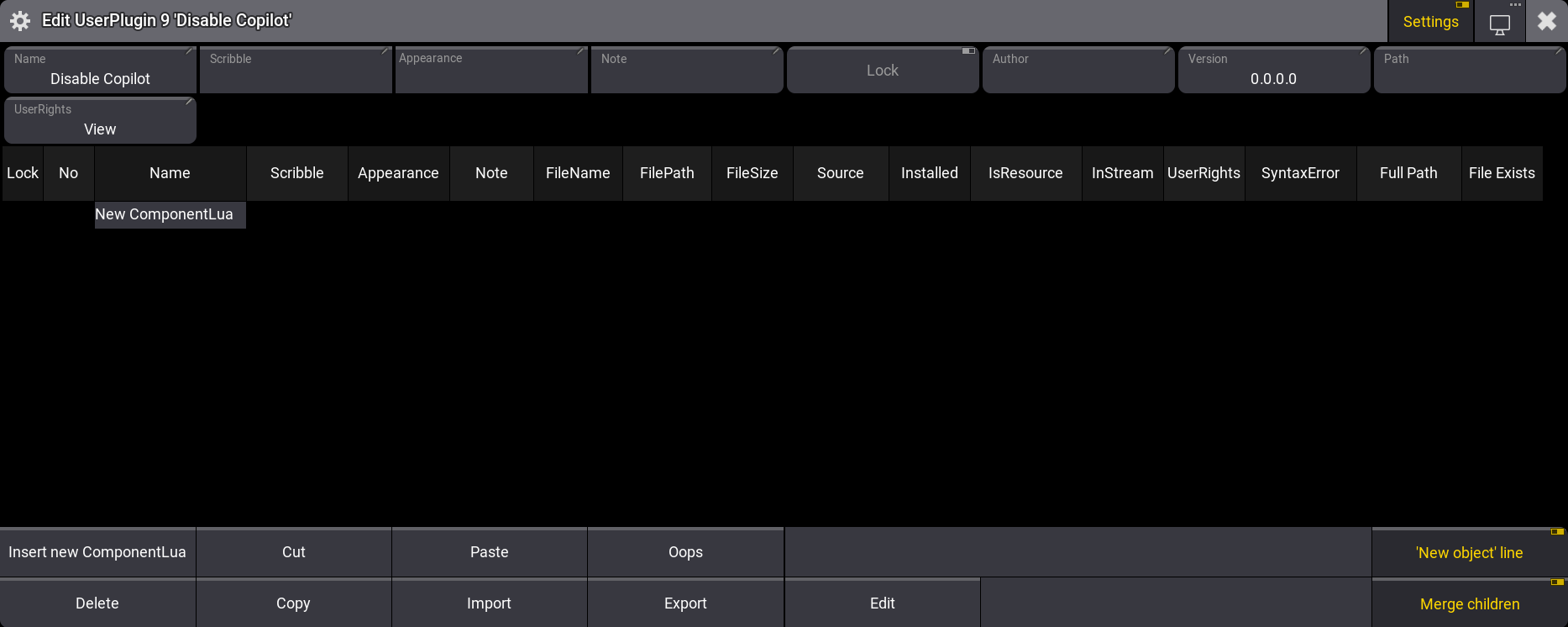Open the UserRights View selector
Viewport: 1568px width, 627px height.
click(x=100, y=121)
